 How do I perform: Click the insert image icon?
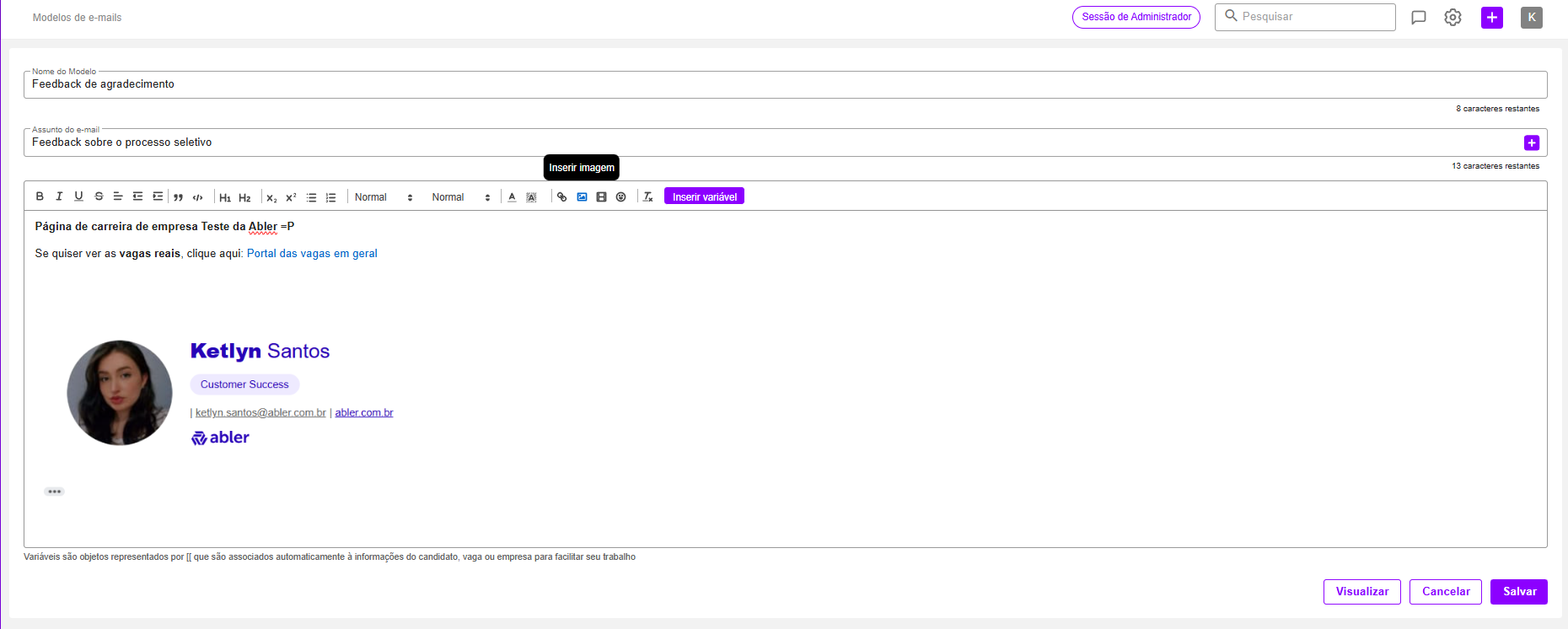[x=582, y=197]
